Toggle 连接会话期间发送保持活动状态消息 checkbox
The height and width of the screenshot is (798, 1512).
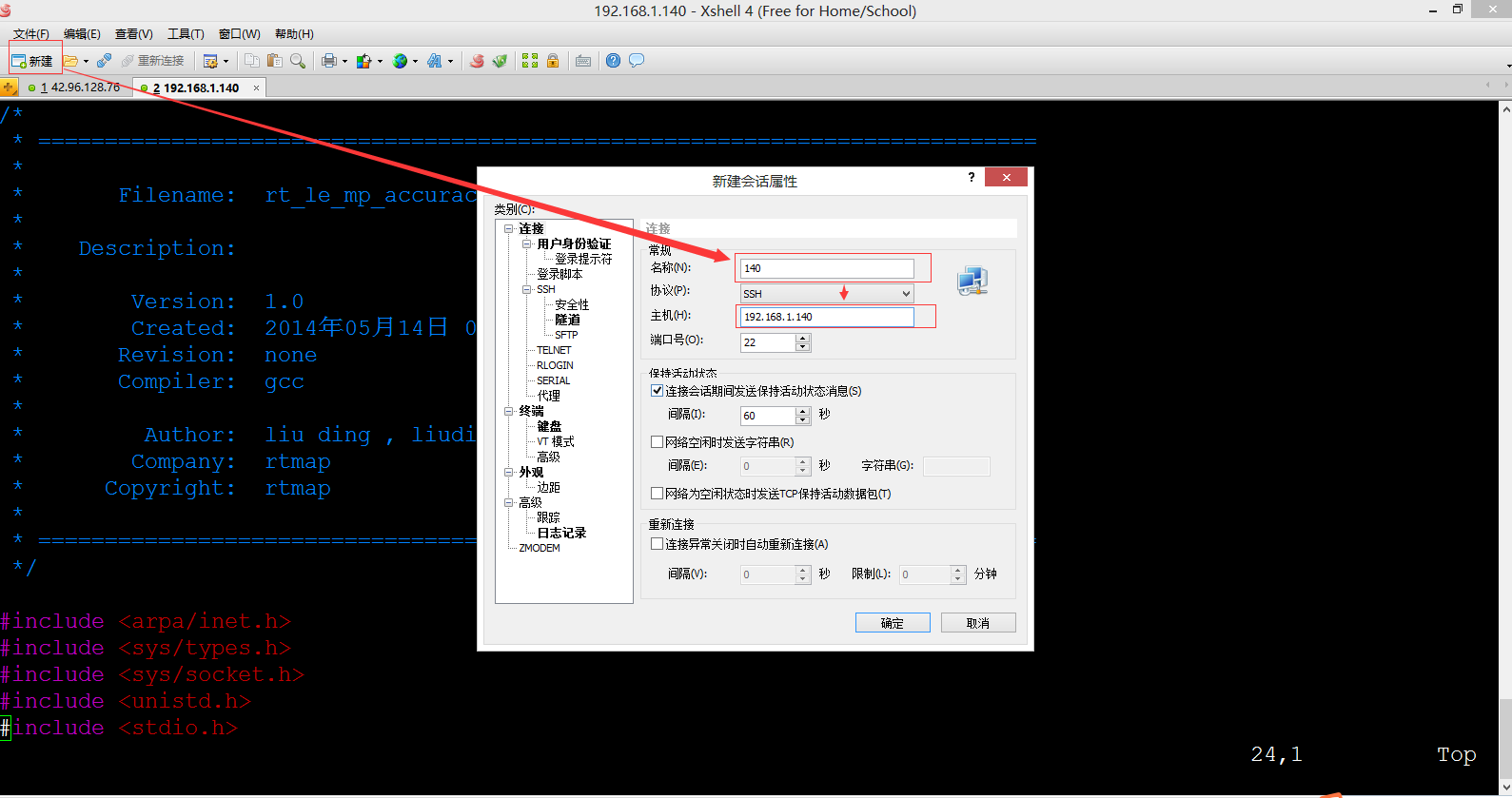click(x=657, y=391)
